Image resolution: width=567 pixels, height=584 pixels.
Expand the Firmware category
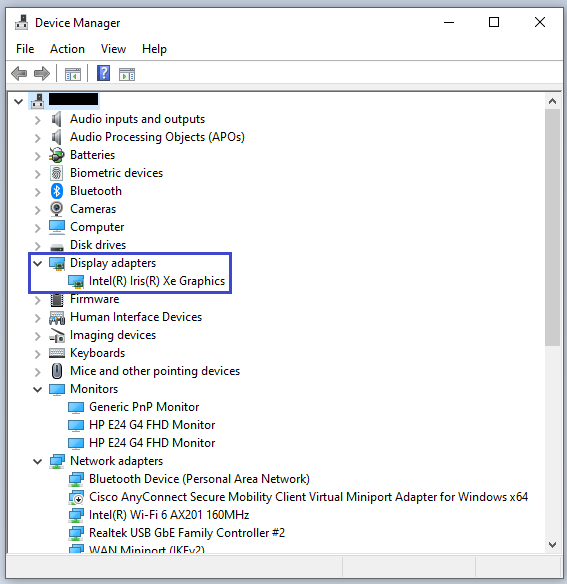click(37, 300)
